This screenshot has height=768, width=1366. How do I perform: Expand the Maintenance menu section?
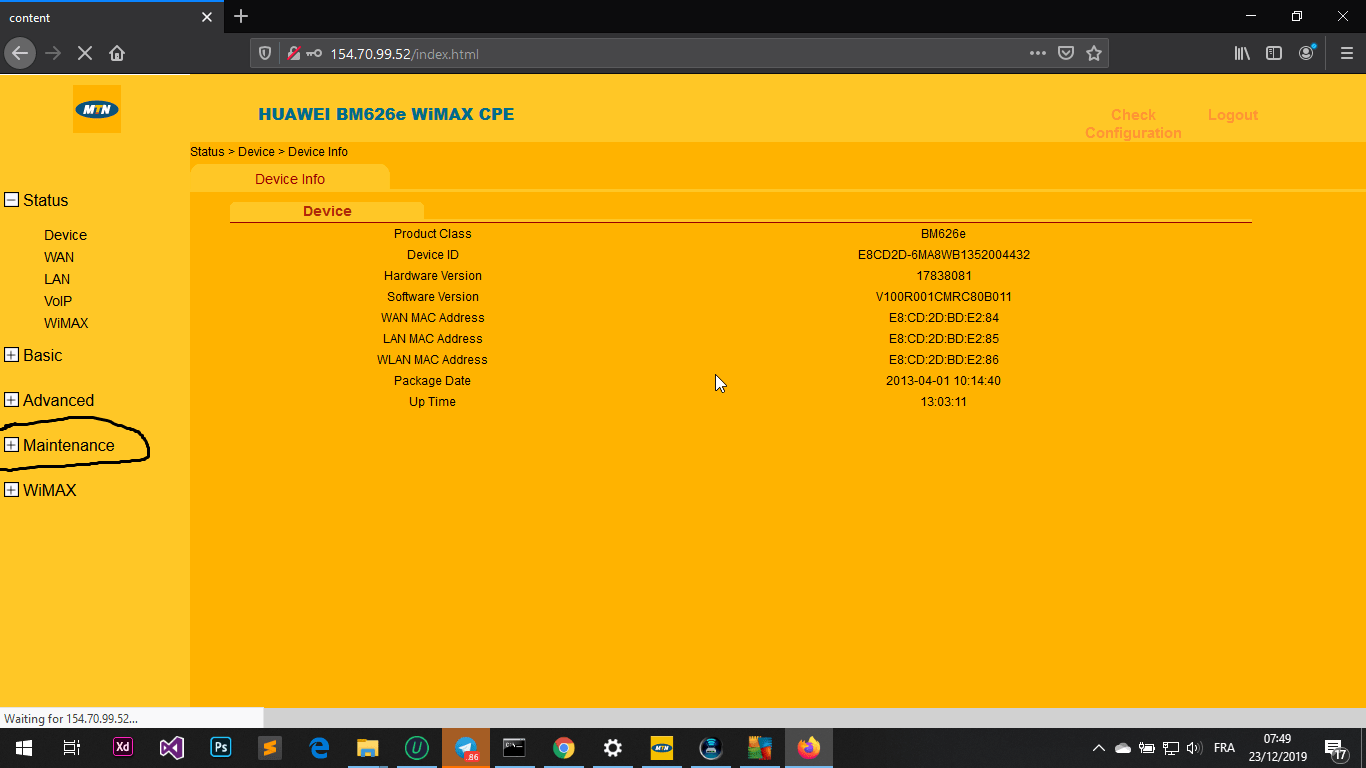[12, 445]
